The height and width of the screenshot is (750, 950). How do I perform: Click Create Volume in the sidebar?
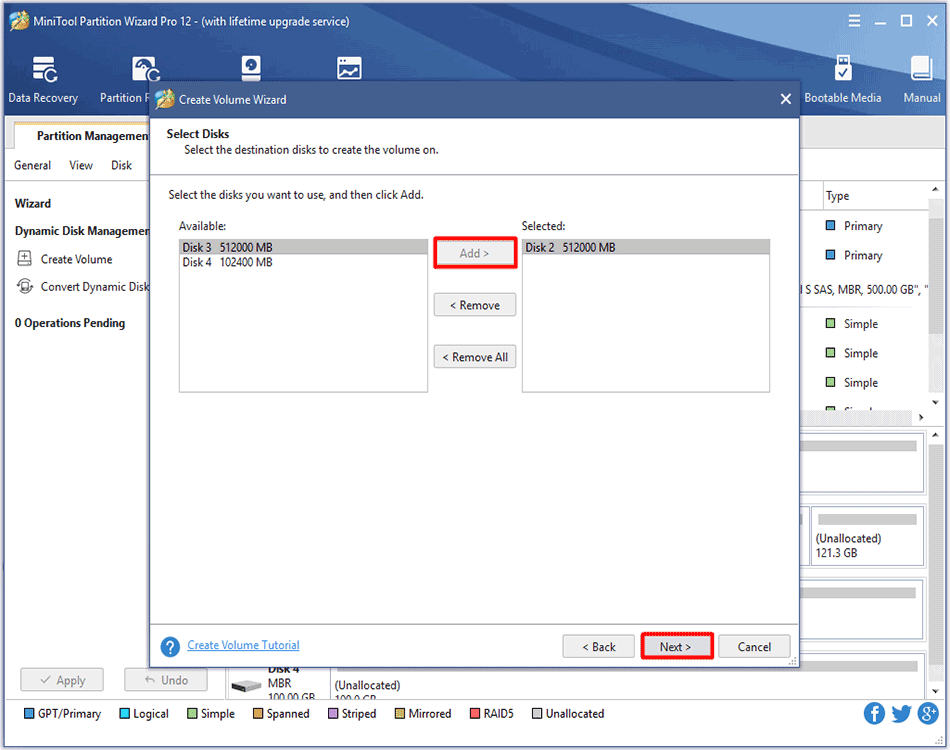pos(76,259)
